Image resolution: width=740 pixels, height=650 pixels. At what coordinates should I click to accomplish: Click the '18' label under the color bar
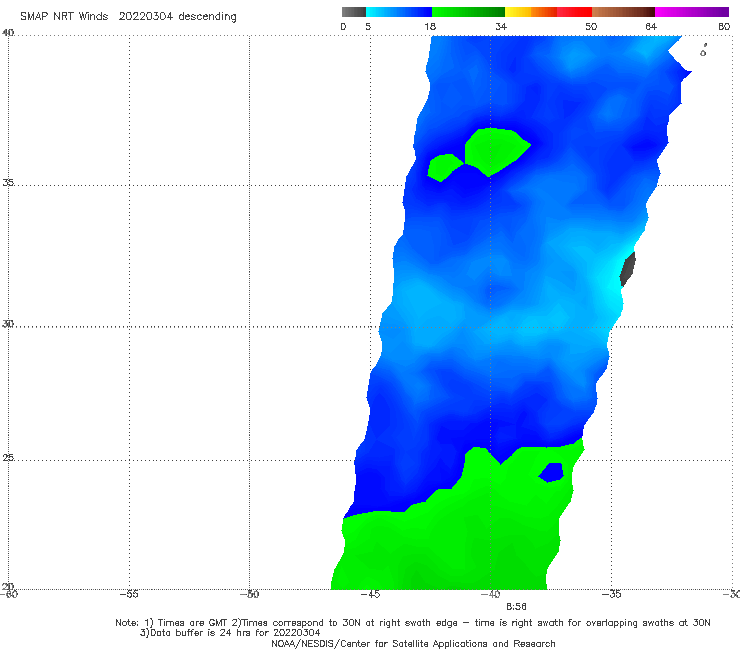(x=430, y=27)
